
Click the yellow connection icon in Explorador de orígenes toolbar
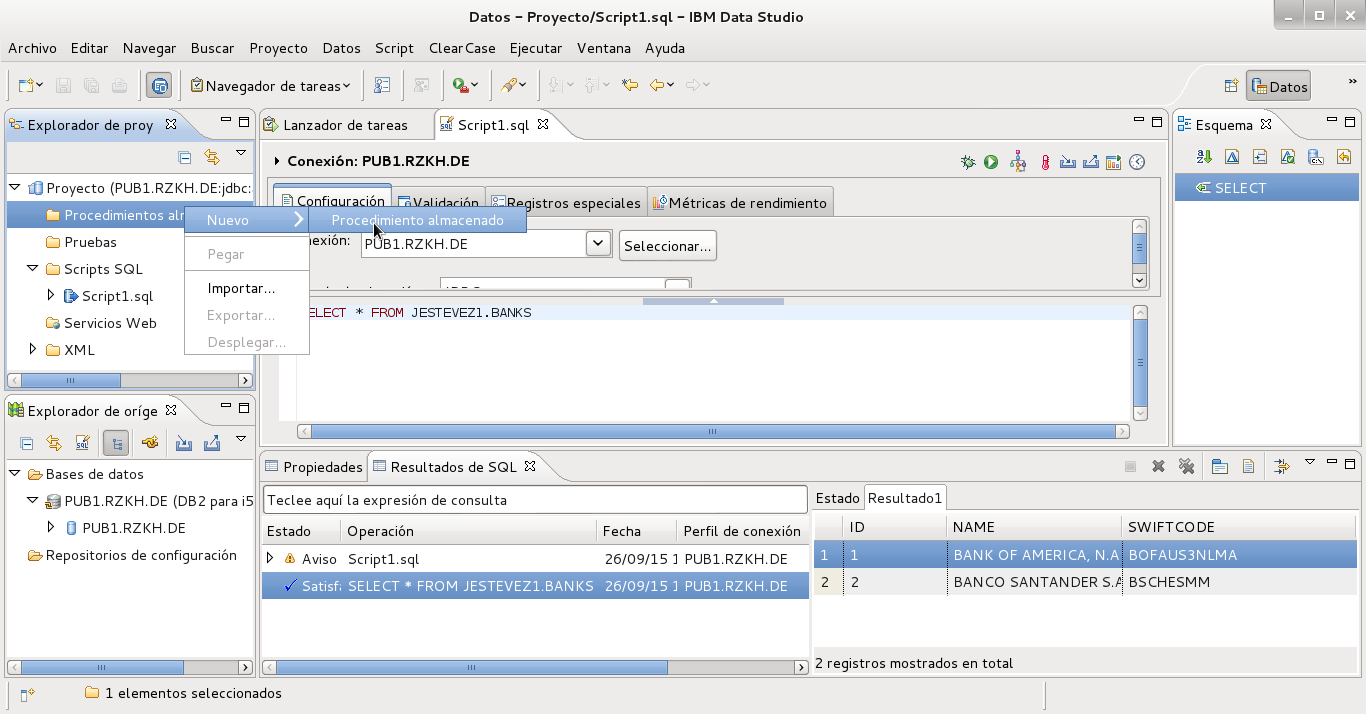coord(150,443)
